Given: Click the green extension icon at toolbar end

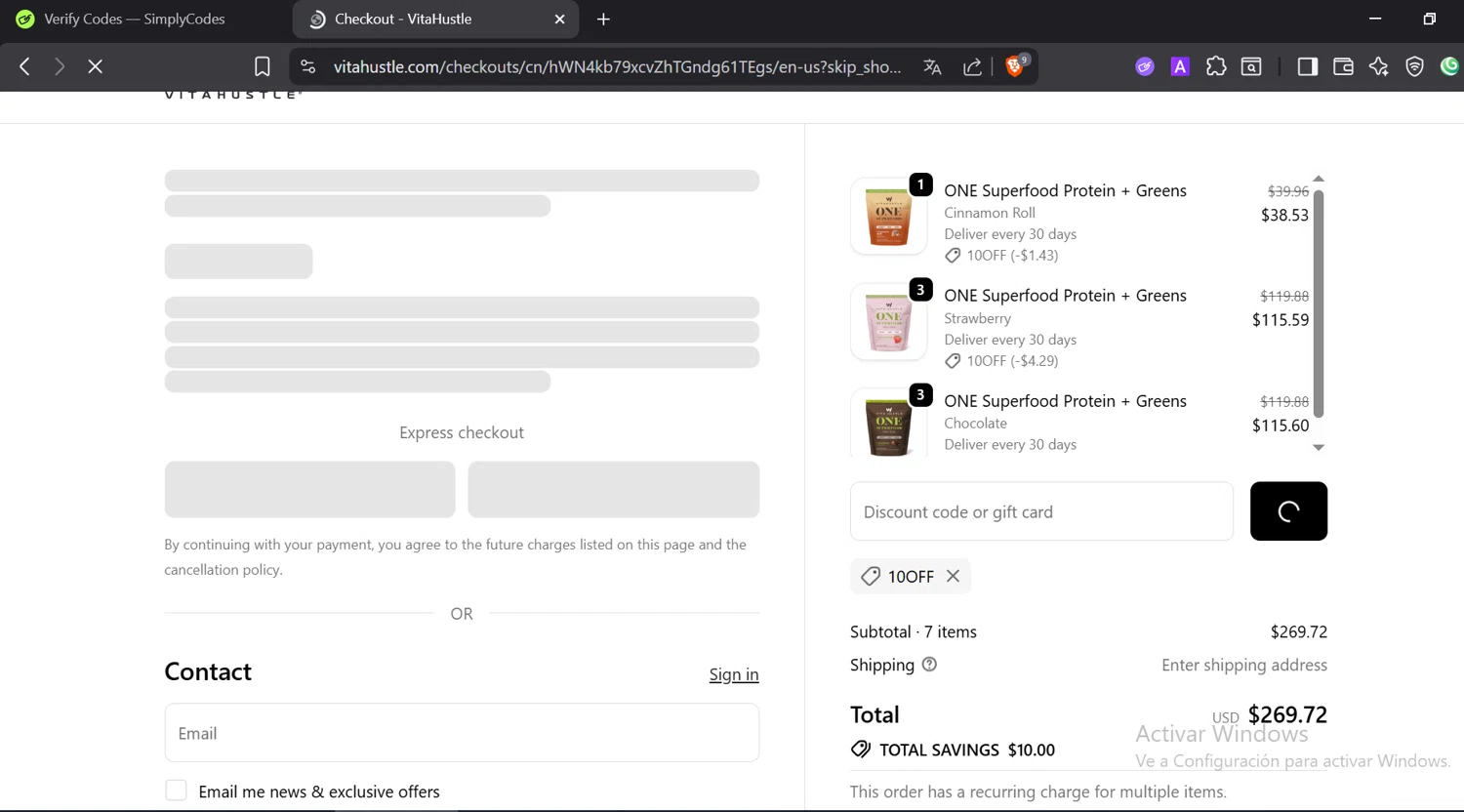Looking at the screenshot, I should [1450, 66].
